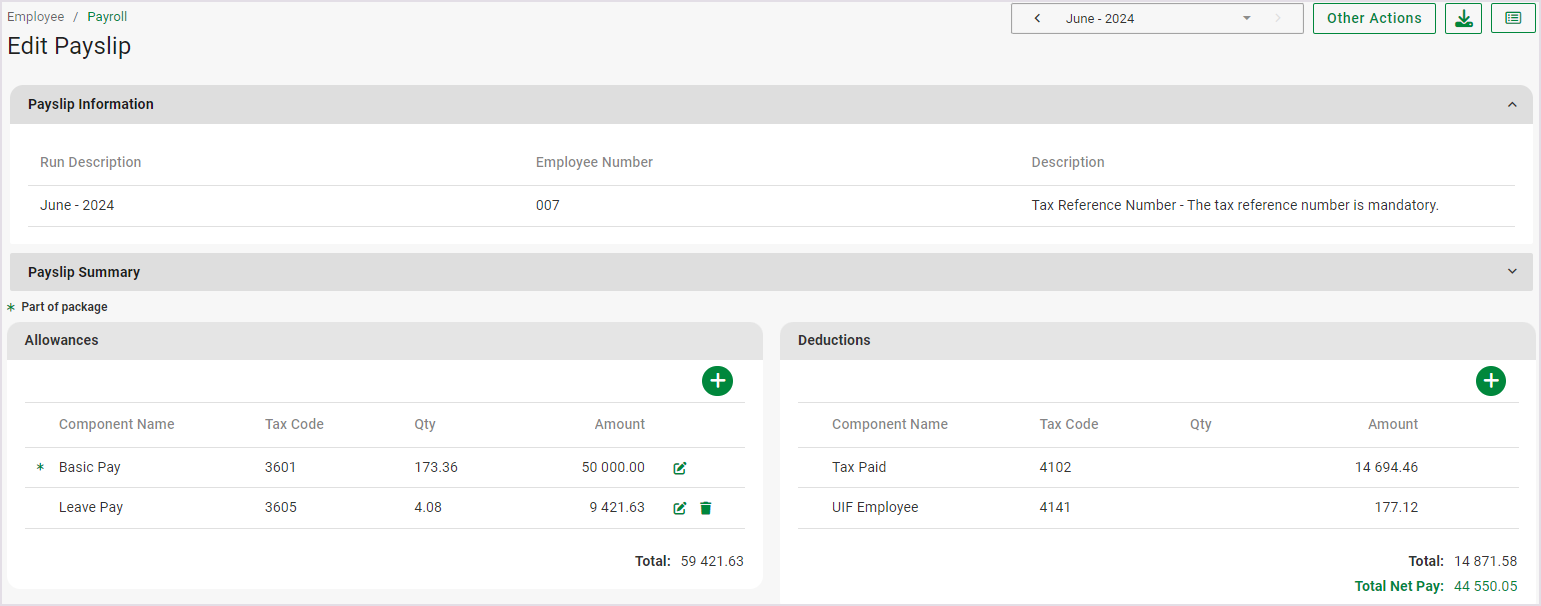The image size is (1541, 606).
Task: Go to the next month using the right arrow
Action: pos(1277,18)
